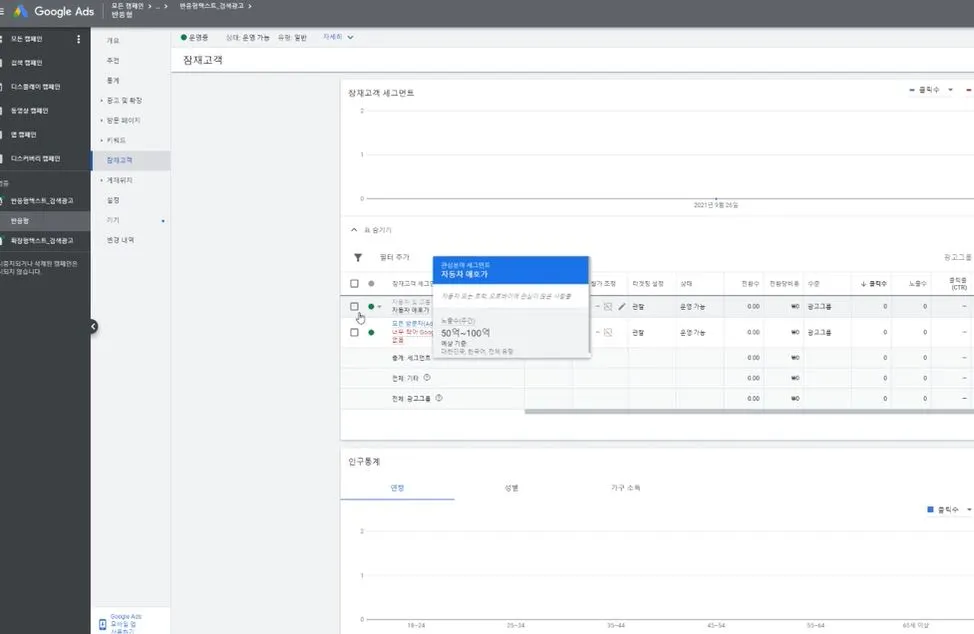
Task: Expand the 게재위치 nav item
Action: coord(101,180)
